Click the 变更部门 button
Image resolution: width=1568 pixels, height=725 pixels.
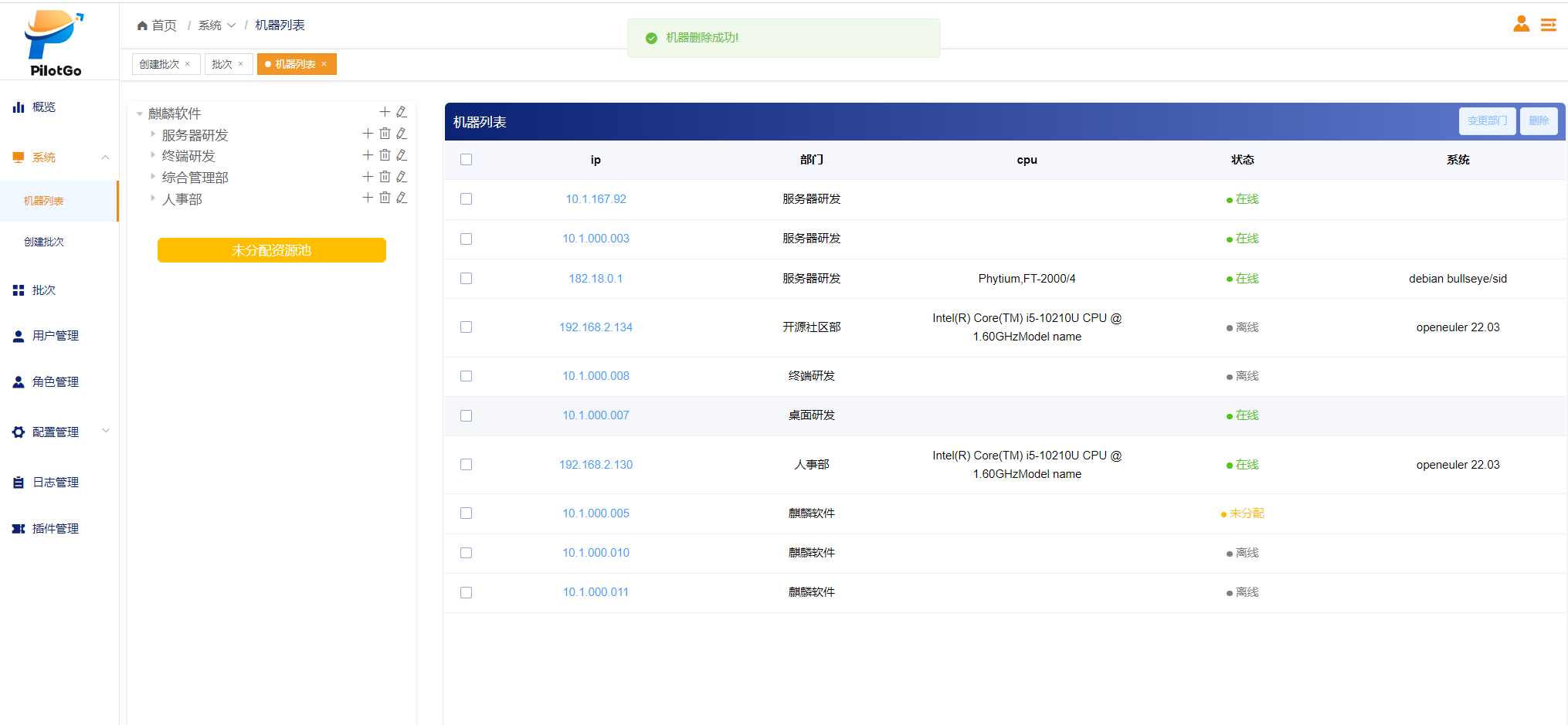pyautogui.click(x=1487, y=121)
